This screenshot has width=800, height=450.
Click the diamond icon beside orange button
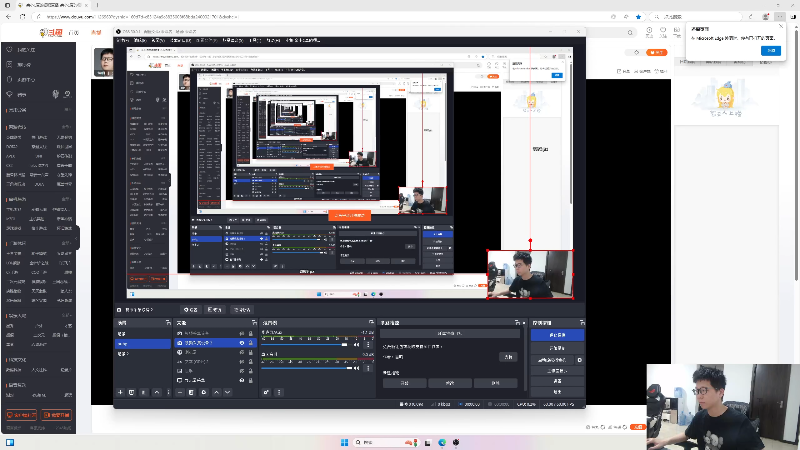coord(636,53)
